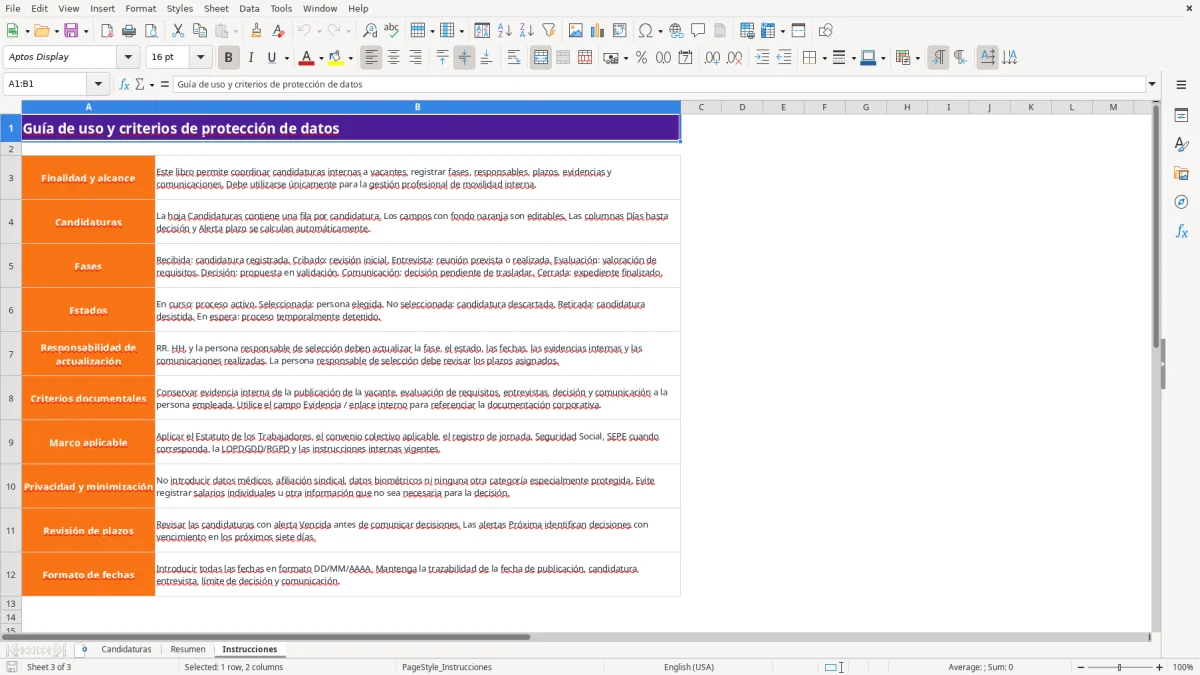Toggle Left-To-Right text direction
Screen dimensions: 1200x675
coord(938,58)
